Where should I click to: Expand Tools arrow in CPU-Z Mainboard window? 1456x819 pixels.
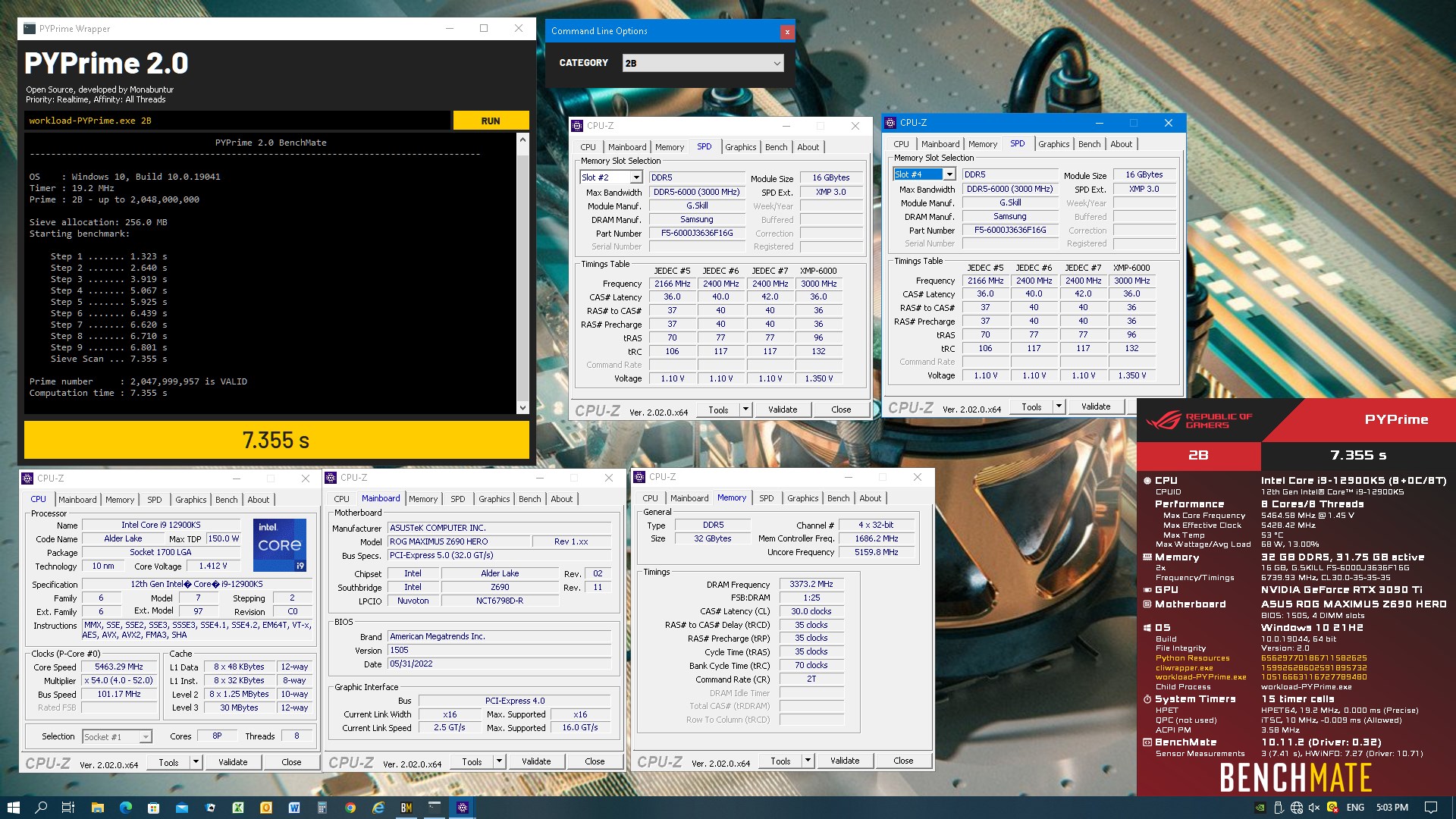tap(499, 761)
